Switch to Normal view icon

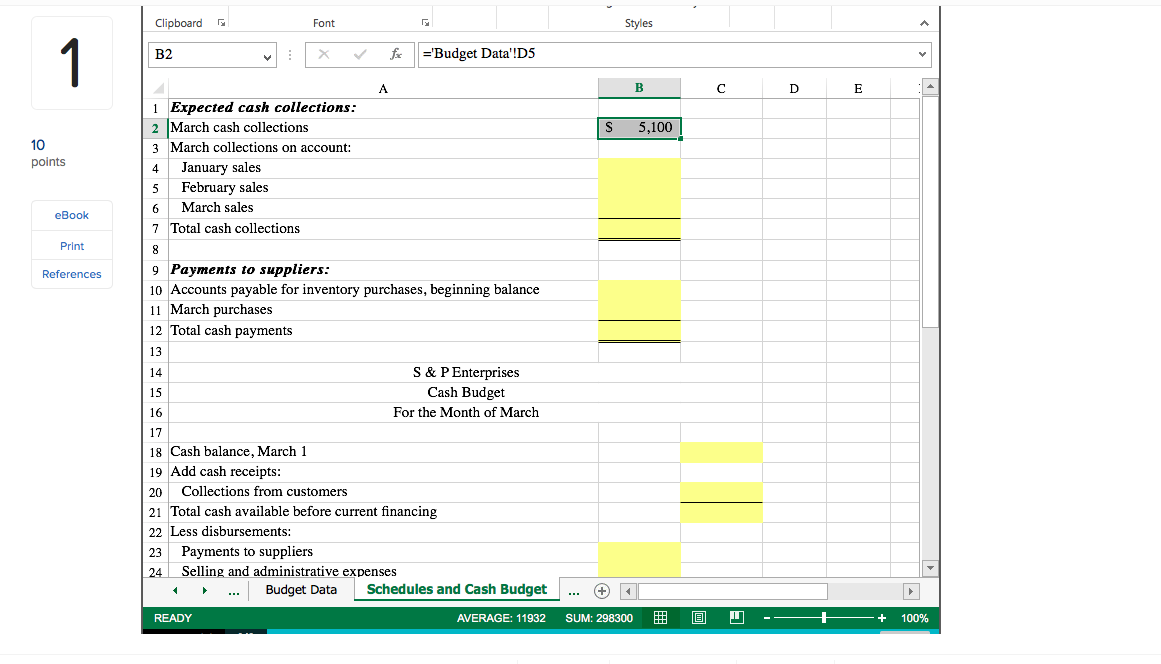coord(660,618)
